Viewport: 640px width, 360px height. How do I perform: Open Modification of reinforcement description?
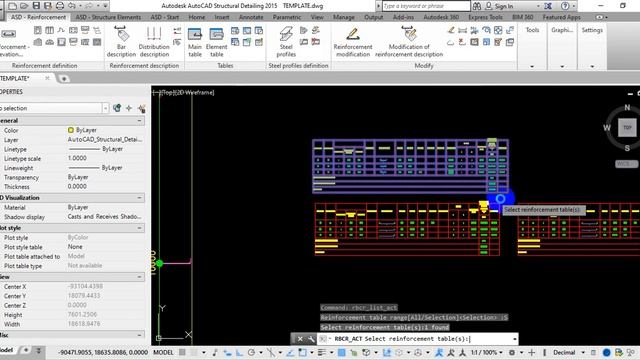point(409,42)
